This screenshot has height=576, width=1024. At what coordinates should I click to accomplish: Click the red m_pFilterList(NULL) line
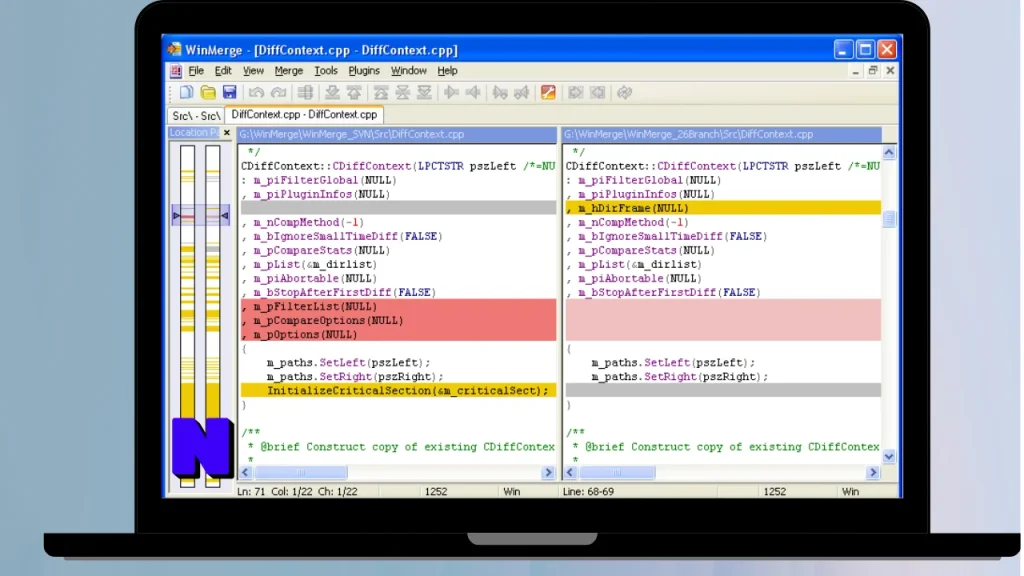(398, 306)
